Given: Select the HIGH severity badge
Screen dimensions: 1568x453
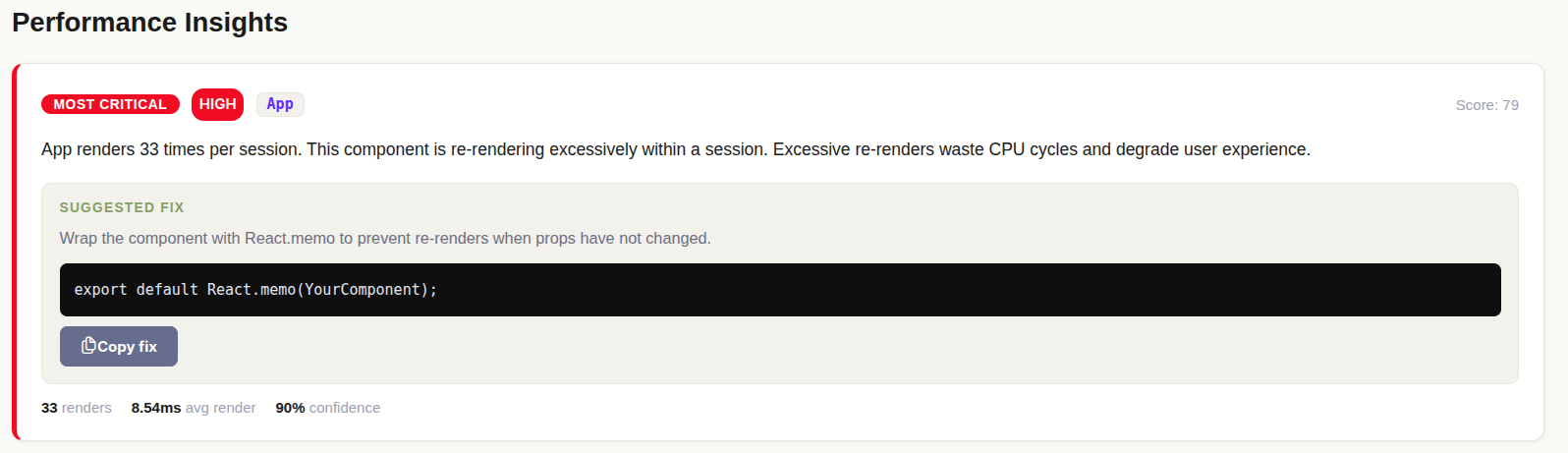Looking at the screenshot, I should pyautogui.click(x=217, y=104).
